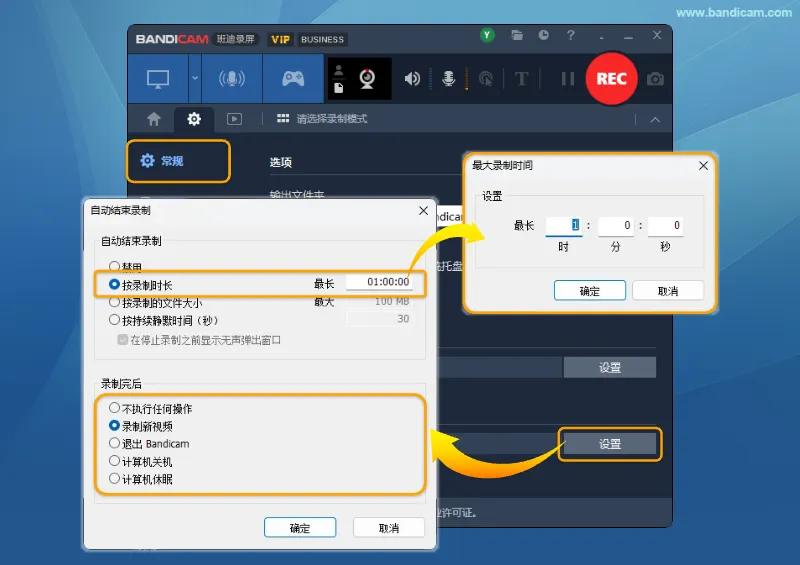The width and height of the screenshot is (800, 565).
Task: Select game recording mode gamepad icon
Action: pyautogui.click(x=293, y=79)
